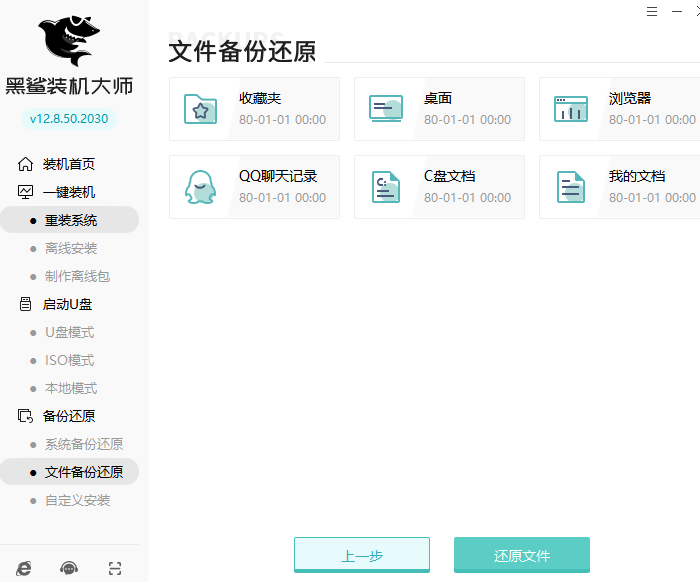Viewport: 700px width, 582px height.
Task: Open the 一键装机 section
Action: (x=69, y=192)
